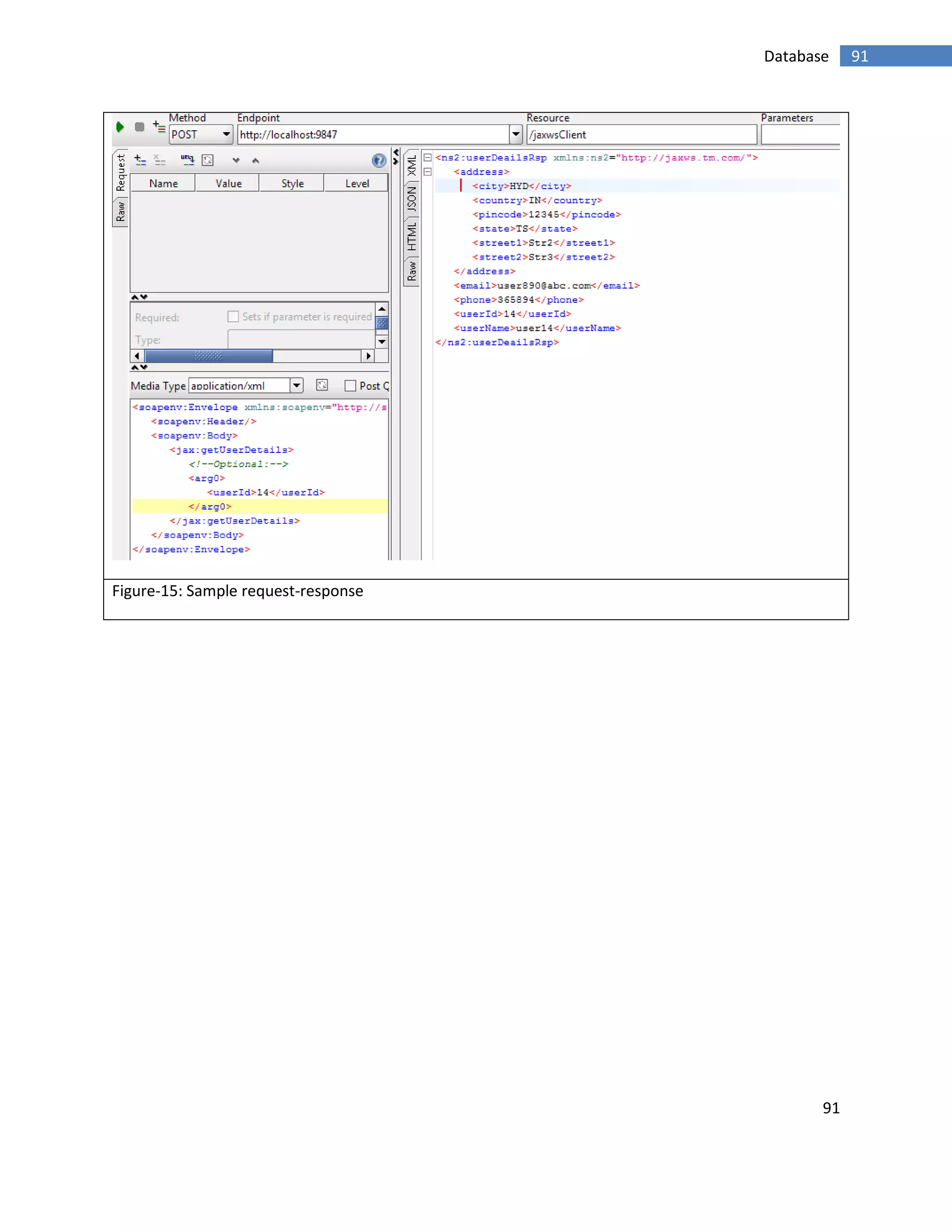
Task: Switch to the Request vertical tab
Action: pyautogui.click(x=120, y=172)
